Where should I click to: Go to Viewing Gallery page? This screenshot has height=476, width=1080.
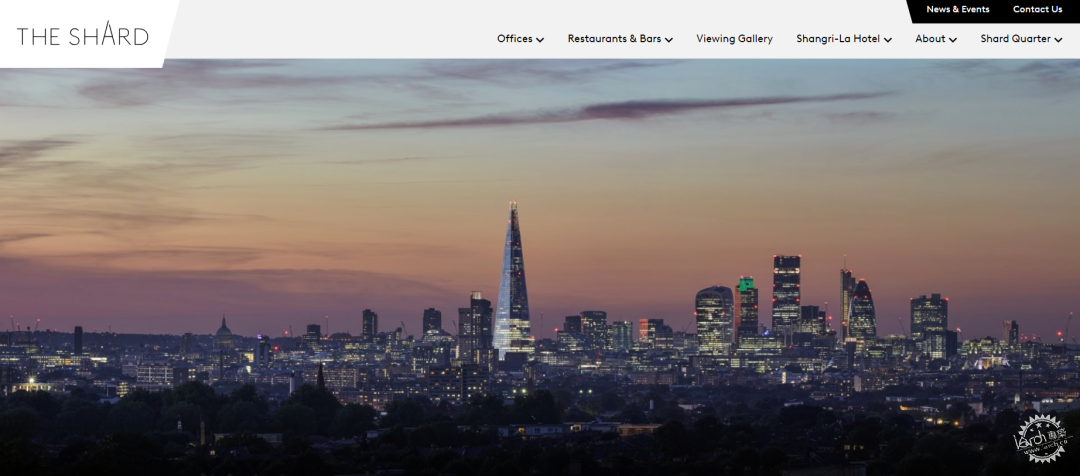click(x=734, y=39)
